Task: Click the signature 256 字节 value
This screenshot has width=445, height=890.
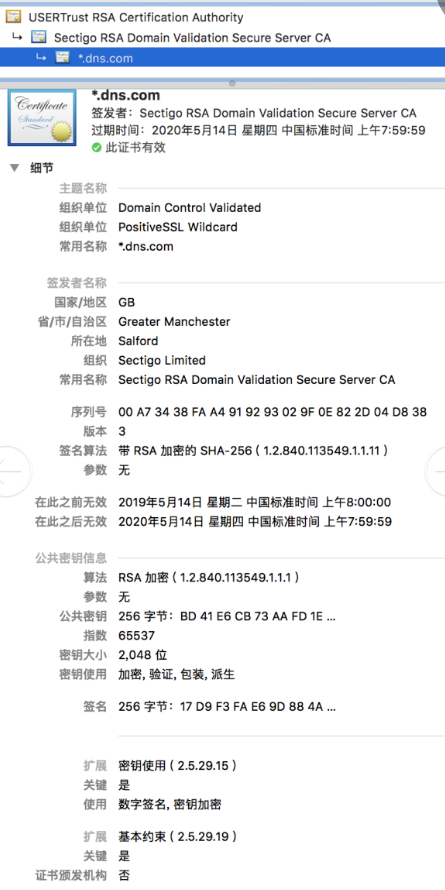Action: coord(226,707)
